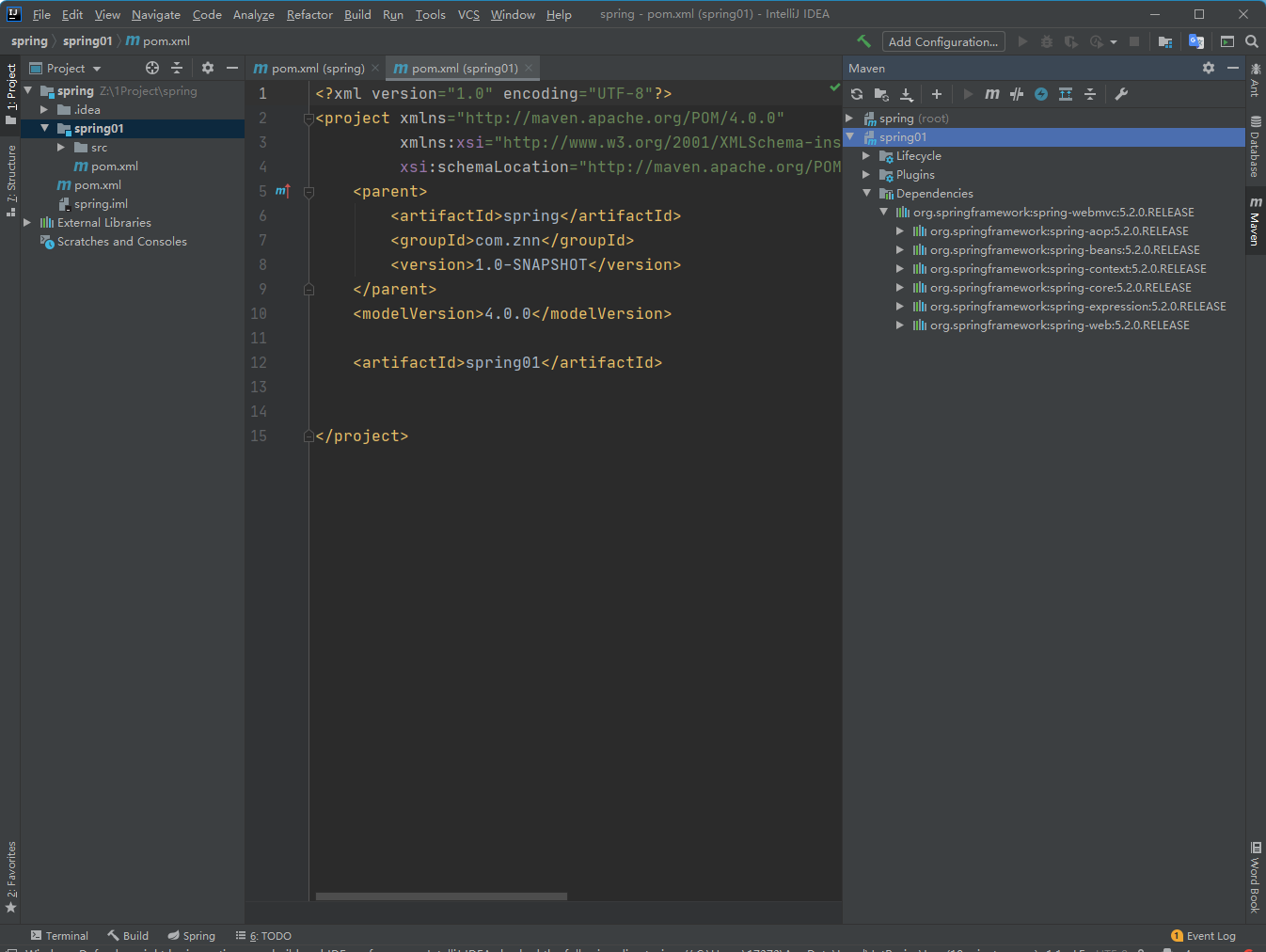Download Maven sources and documentation

[x=907, y=94]
